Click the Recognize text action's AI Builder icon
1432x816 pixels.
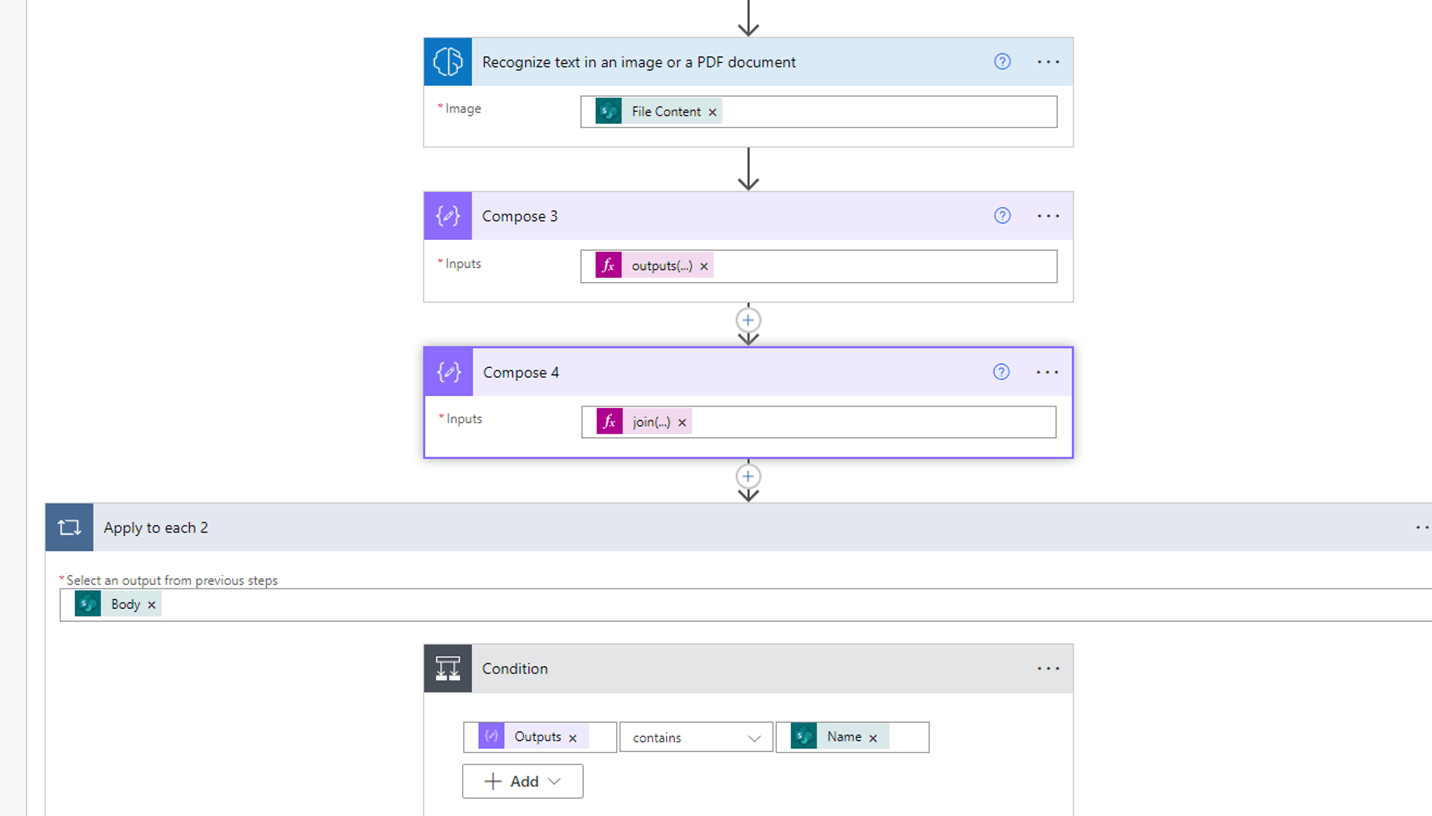click(x=448, y=62)
